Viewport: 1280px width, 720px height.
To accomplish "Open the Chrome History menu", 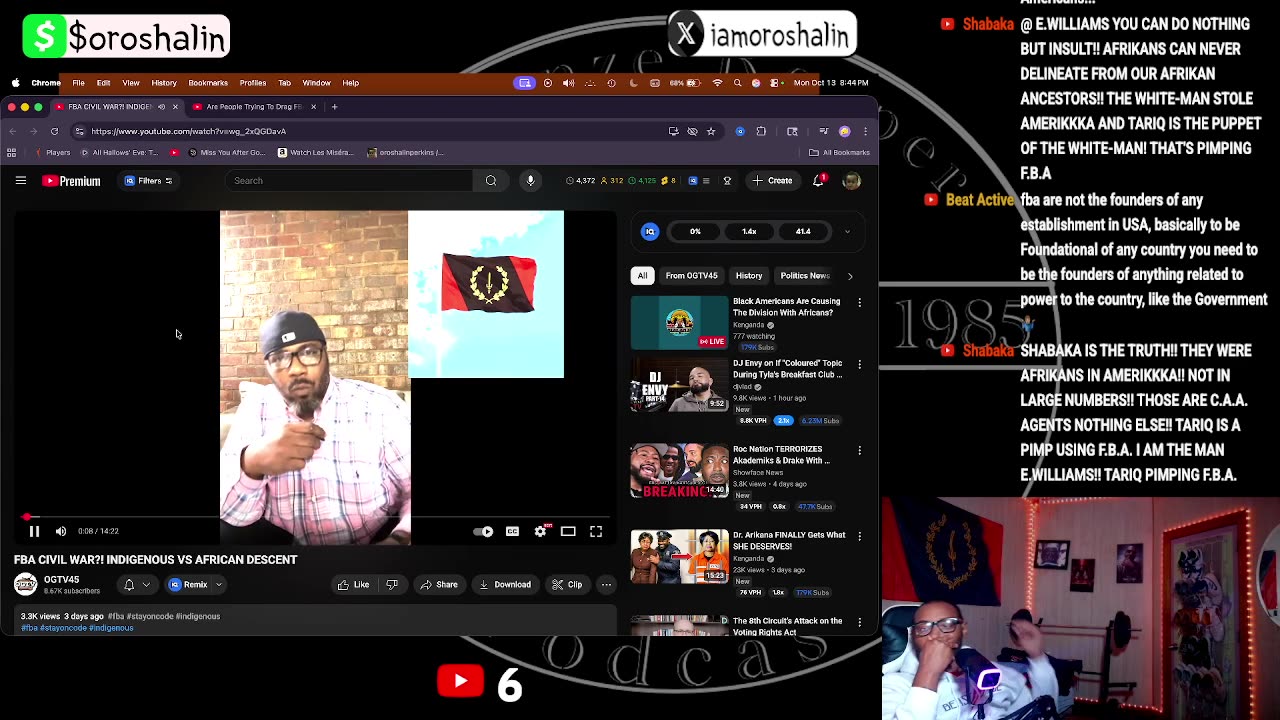I will 164,83.
